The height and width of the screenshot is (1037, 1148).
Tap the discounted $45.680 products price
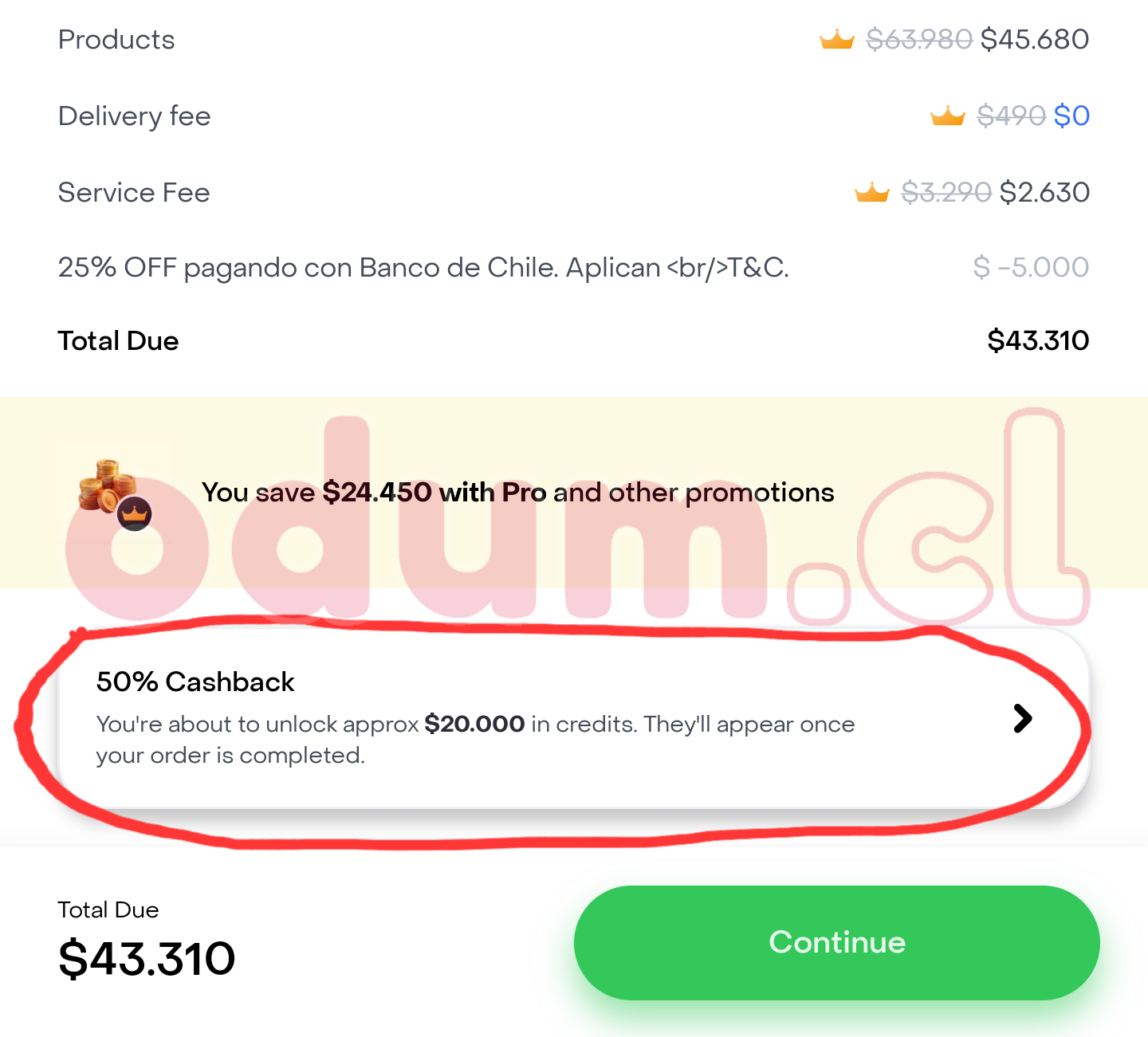(x=1035, y=39)
